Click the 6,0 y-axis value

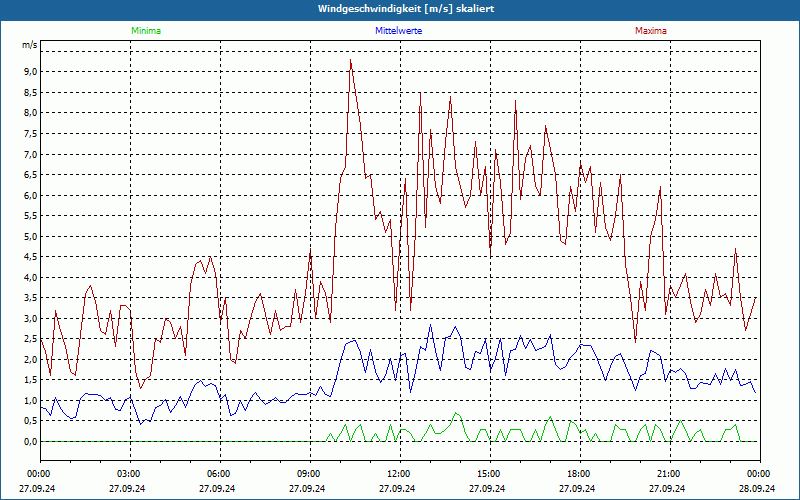click(31, 195)
